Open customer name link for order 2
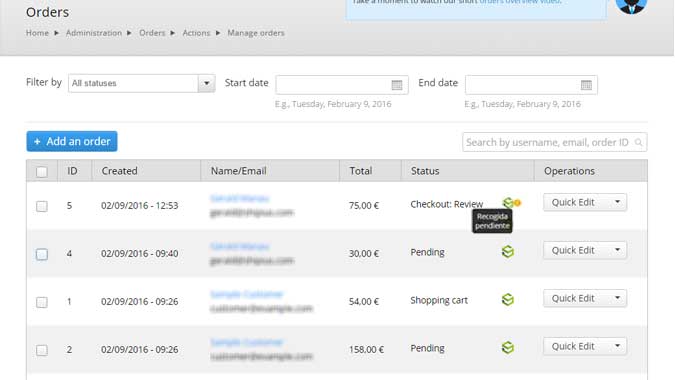The image size is (675, 380). click(x=247, y=343)
